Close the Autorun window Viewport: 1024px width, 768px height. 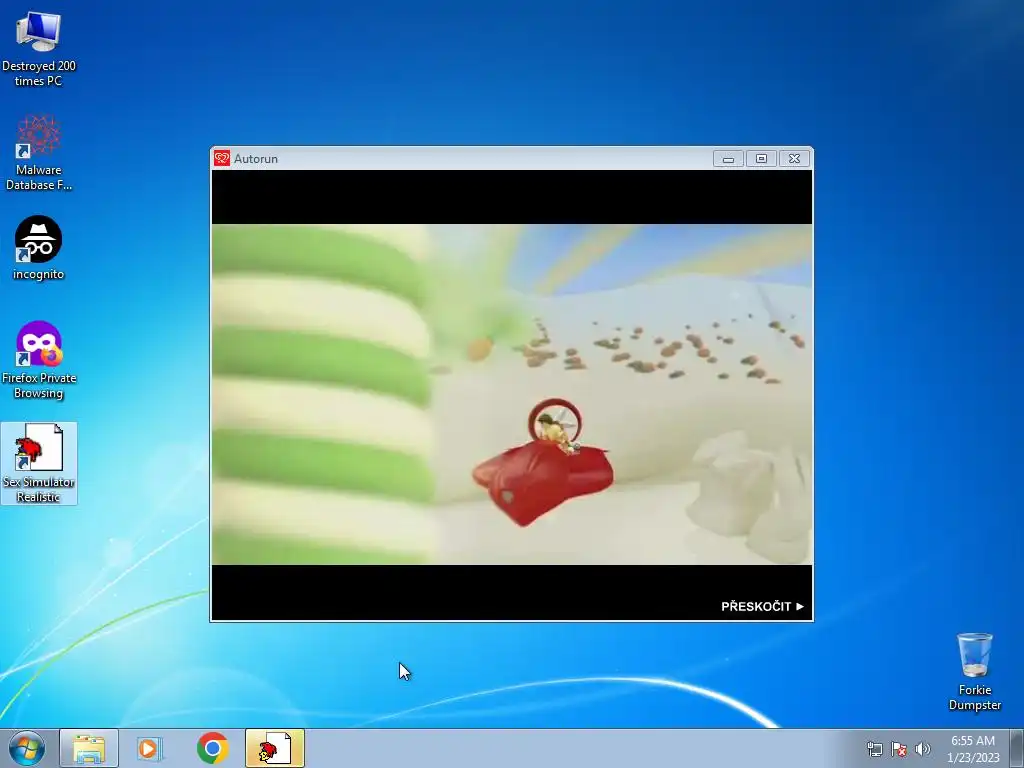pos(794,159)
